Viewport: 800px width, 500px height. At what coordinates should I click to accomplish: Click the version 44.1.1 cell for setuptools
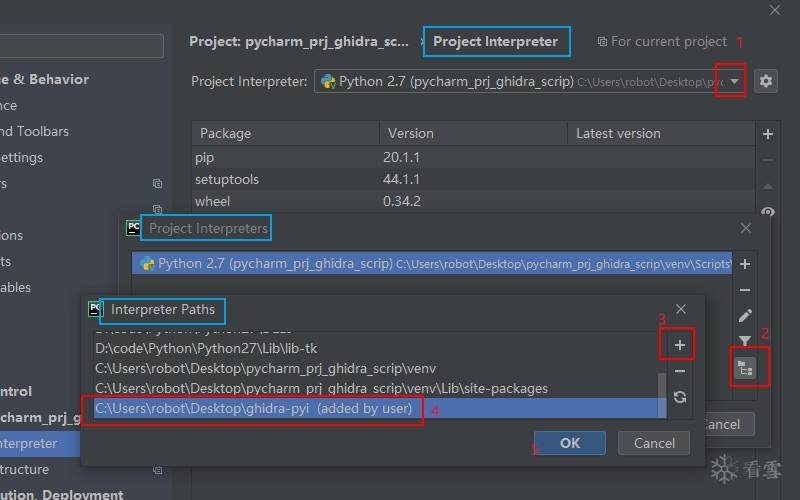(401, 179)
